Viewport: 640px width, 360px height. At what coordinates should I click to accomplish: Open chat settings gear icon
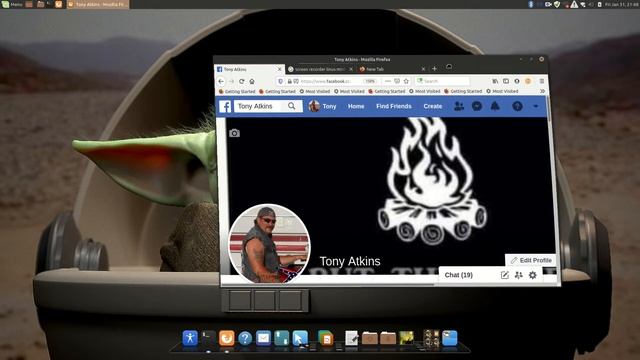(533, 275)
